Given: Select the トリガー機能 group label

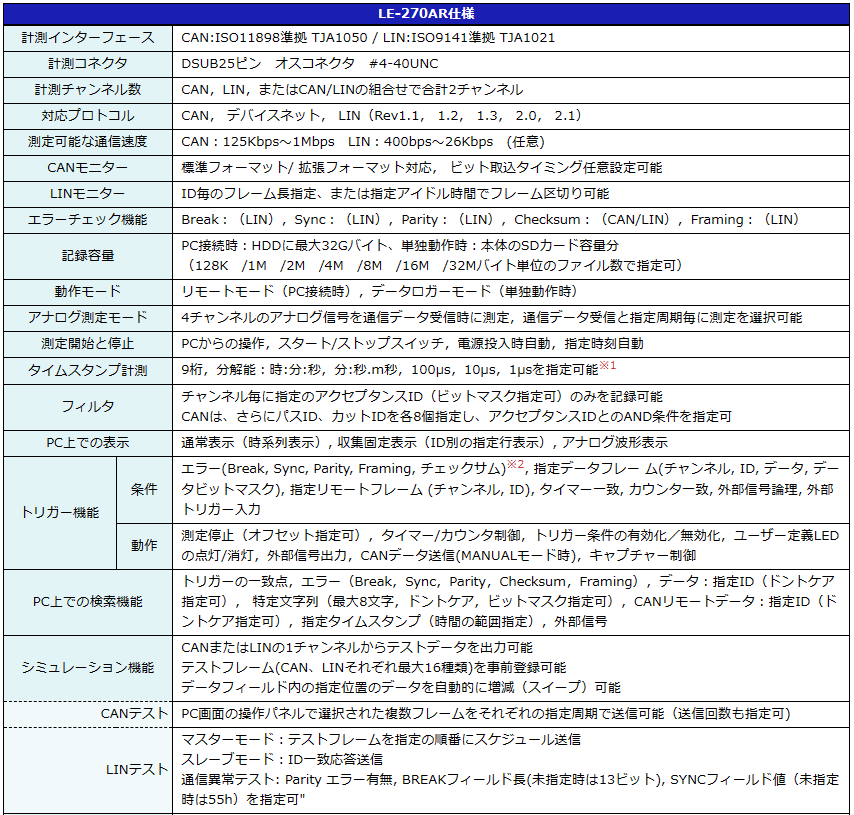Looking at the screenshot, I should click(60, 512).
